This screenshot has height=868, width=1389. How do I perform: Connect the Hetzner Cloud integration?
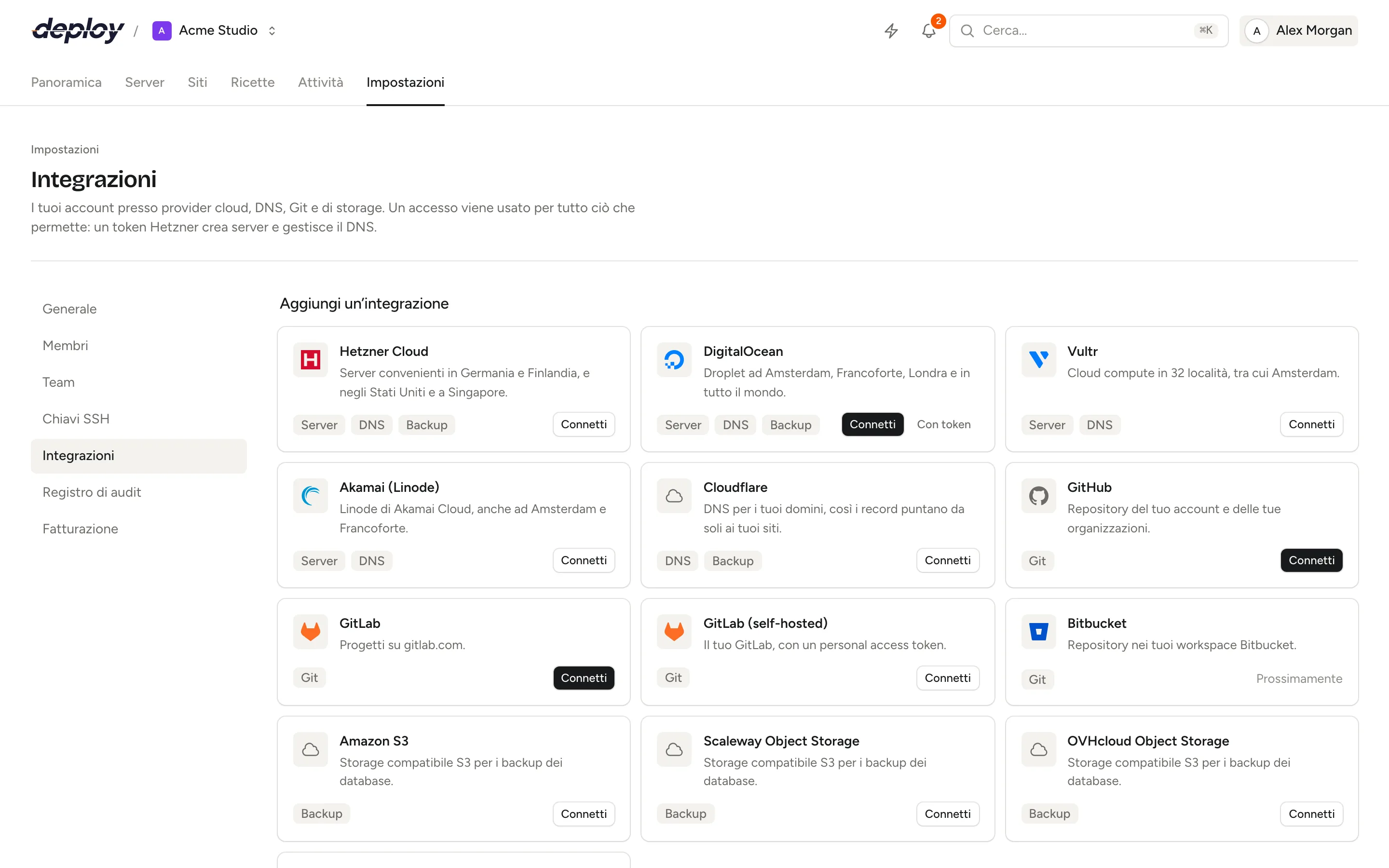click(584, 424)
